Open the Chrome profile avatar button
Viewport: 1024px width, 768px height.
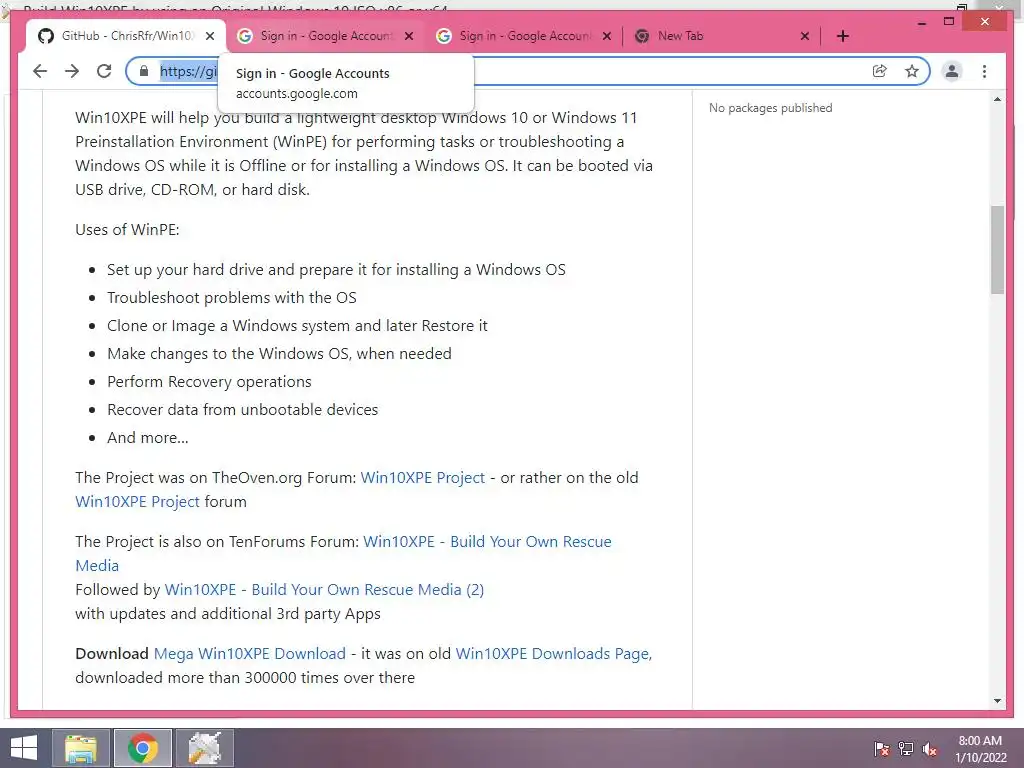coord(952,71)
